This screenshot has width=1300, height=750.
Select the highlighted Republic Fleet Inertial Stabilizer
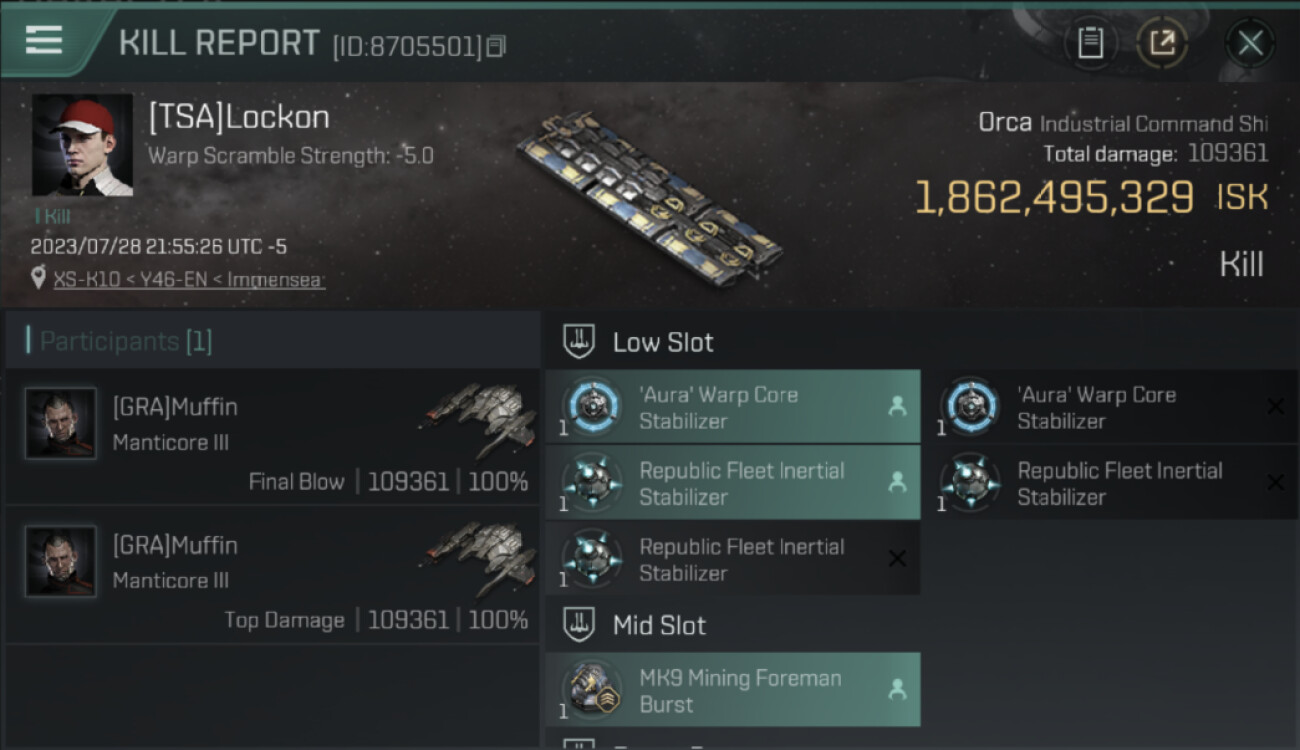[x=733, y=483]
